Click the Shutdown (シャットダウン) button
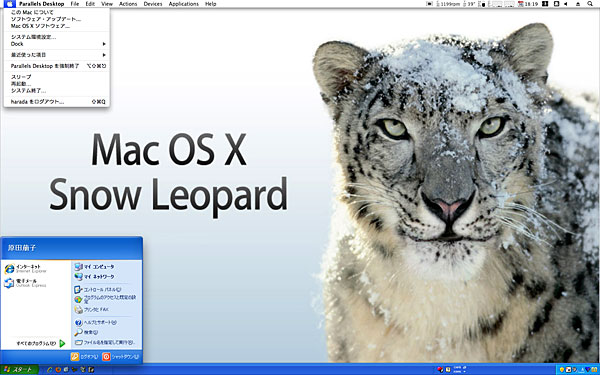Image resolution: width=600 pixels, height=375 pixels. [x=120, y=357]
